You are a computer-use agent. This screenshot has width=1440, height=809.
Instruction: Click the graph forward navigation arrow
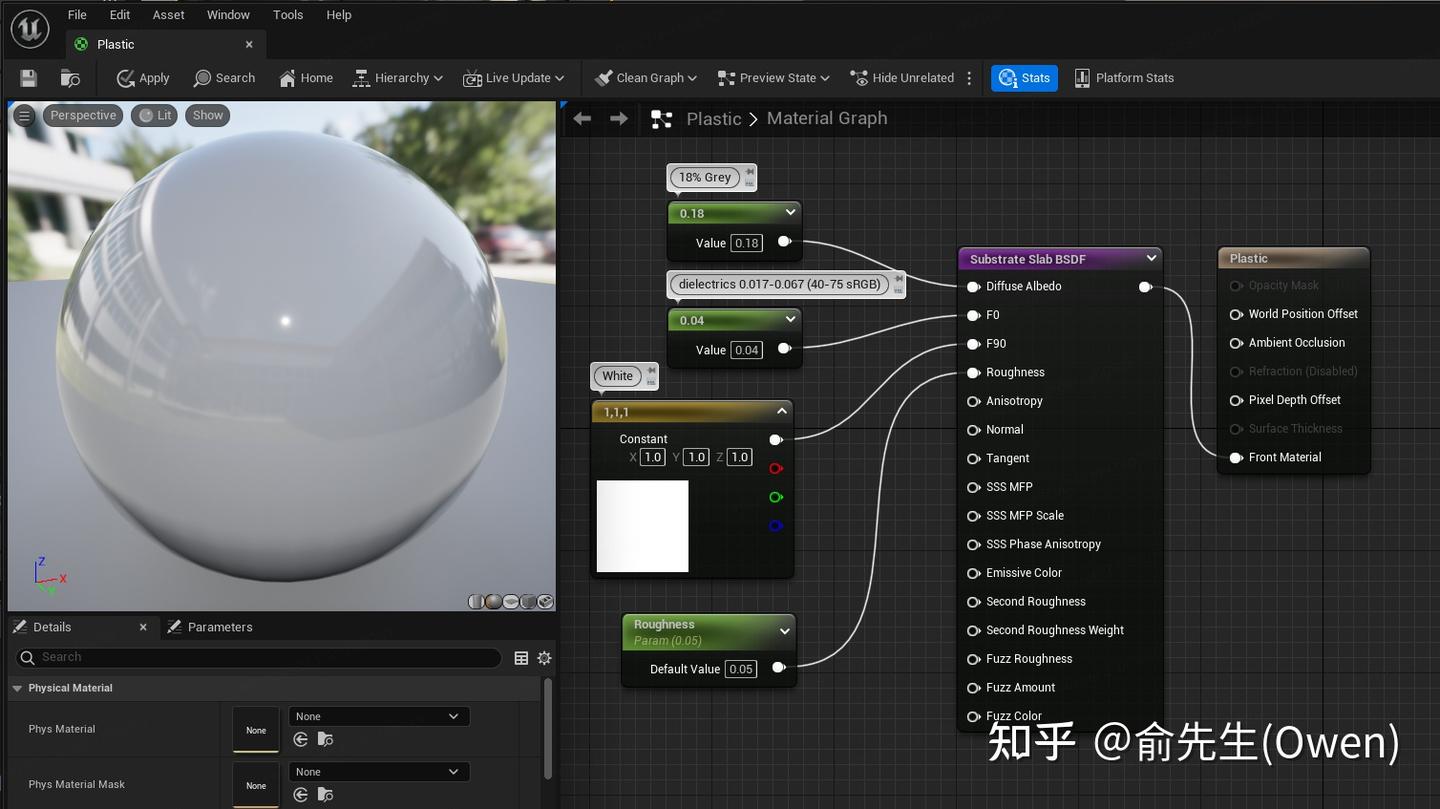coord(619,119)
